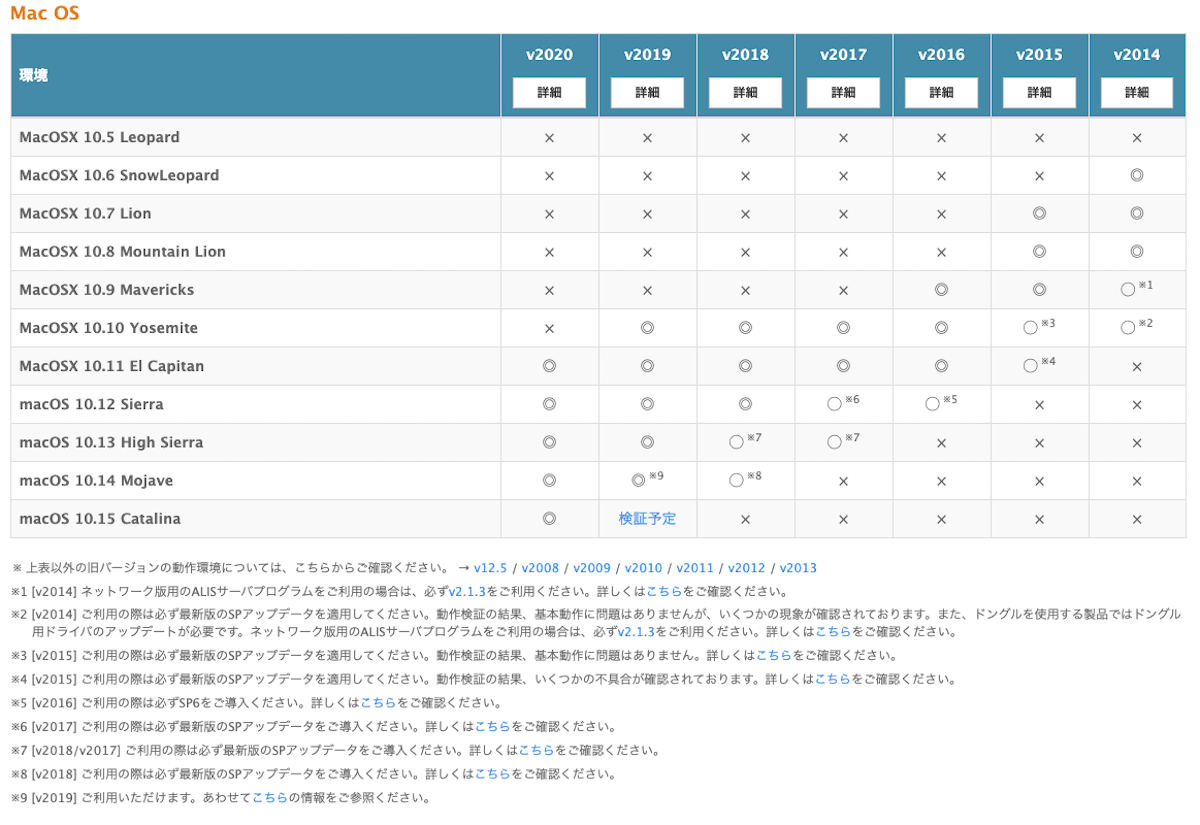This screenshot has height=825, width=1200.
Task: Open the 詳細 button under v2019
Action: (x=647, y=92)
